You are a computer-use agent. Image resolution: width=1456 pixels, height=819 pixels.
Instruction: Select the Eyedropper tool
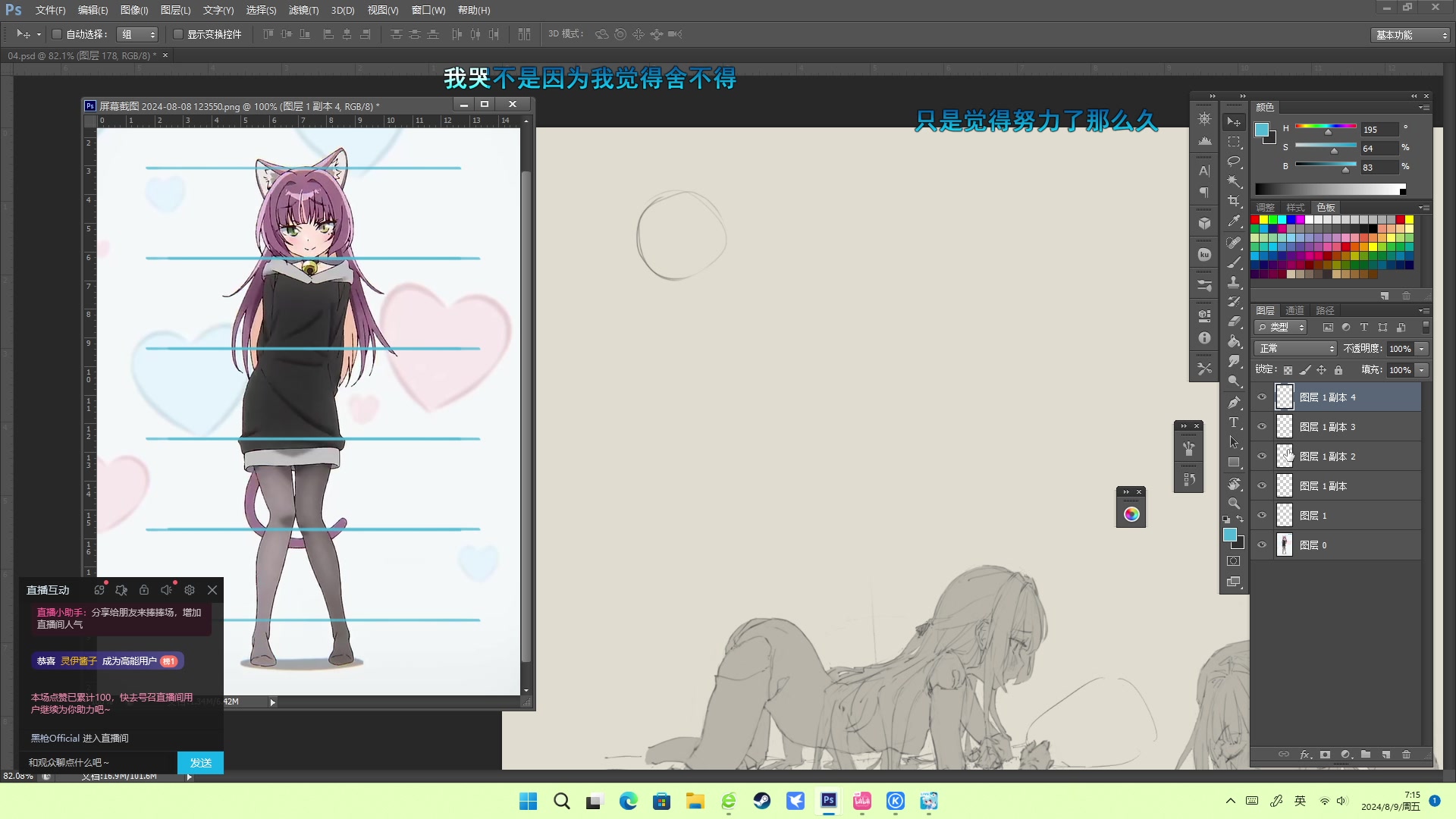click(1235, 221)
